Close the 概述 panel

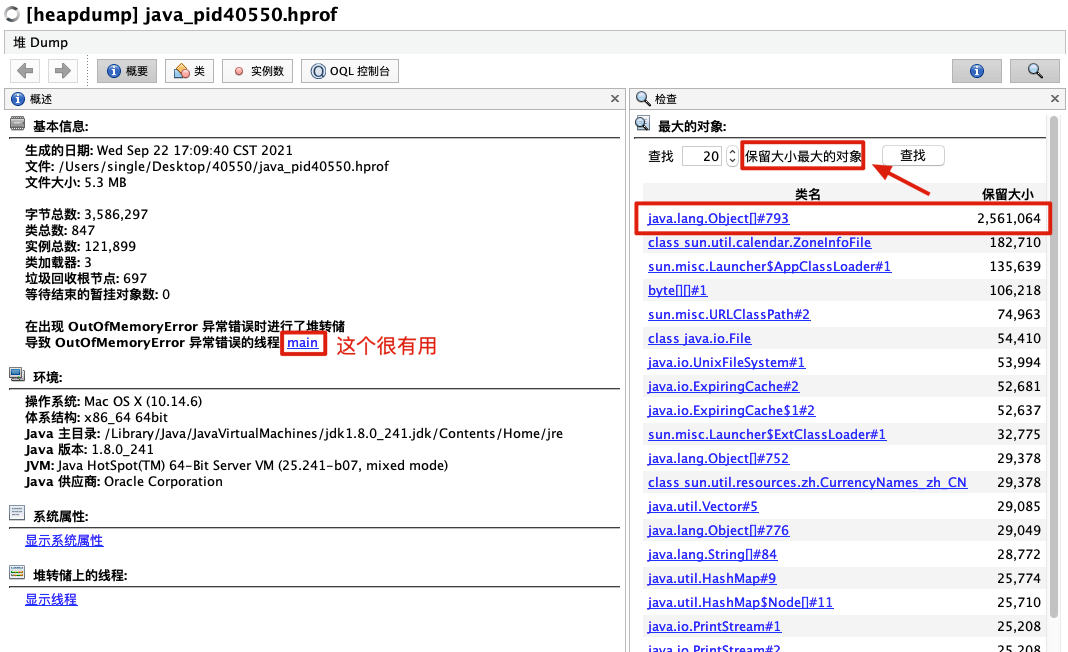pos(615,99)
